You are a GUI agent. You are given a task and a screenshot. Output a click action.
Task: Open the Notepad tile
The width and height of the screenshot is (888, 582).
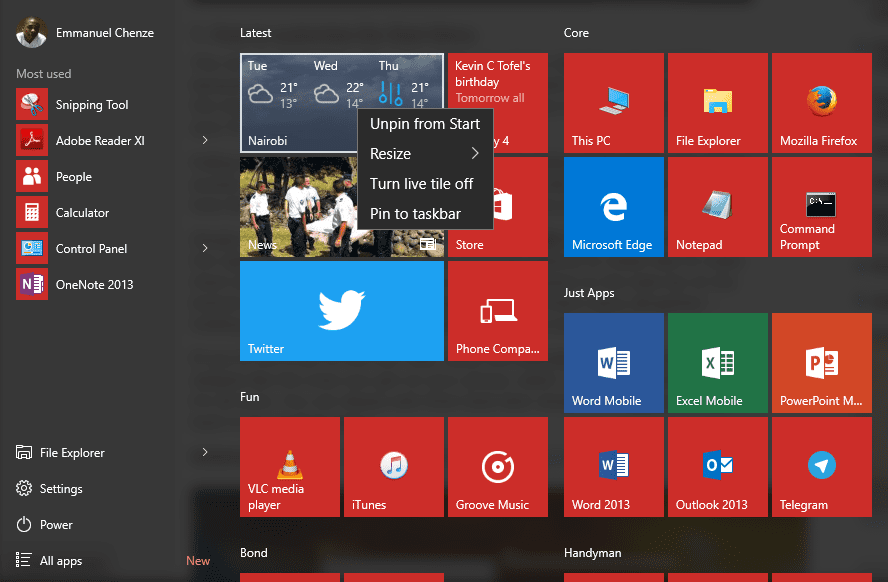pyautogui.click(x=718, y=207)
